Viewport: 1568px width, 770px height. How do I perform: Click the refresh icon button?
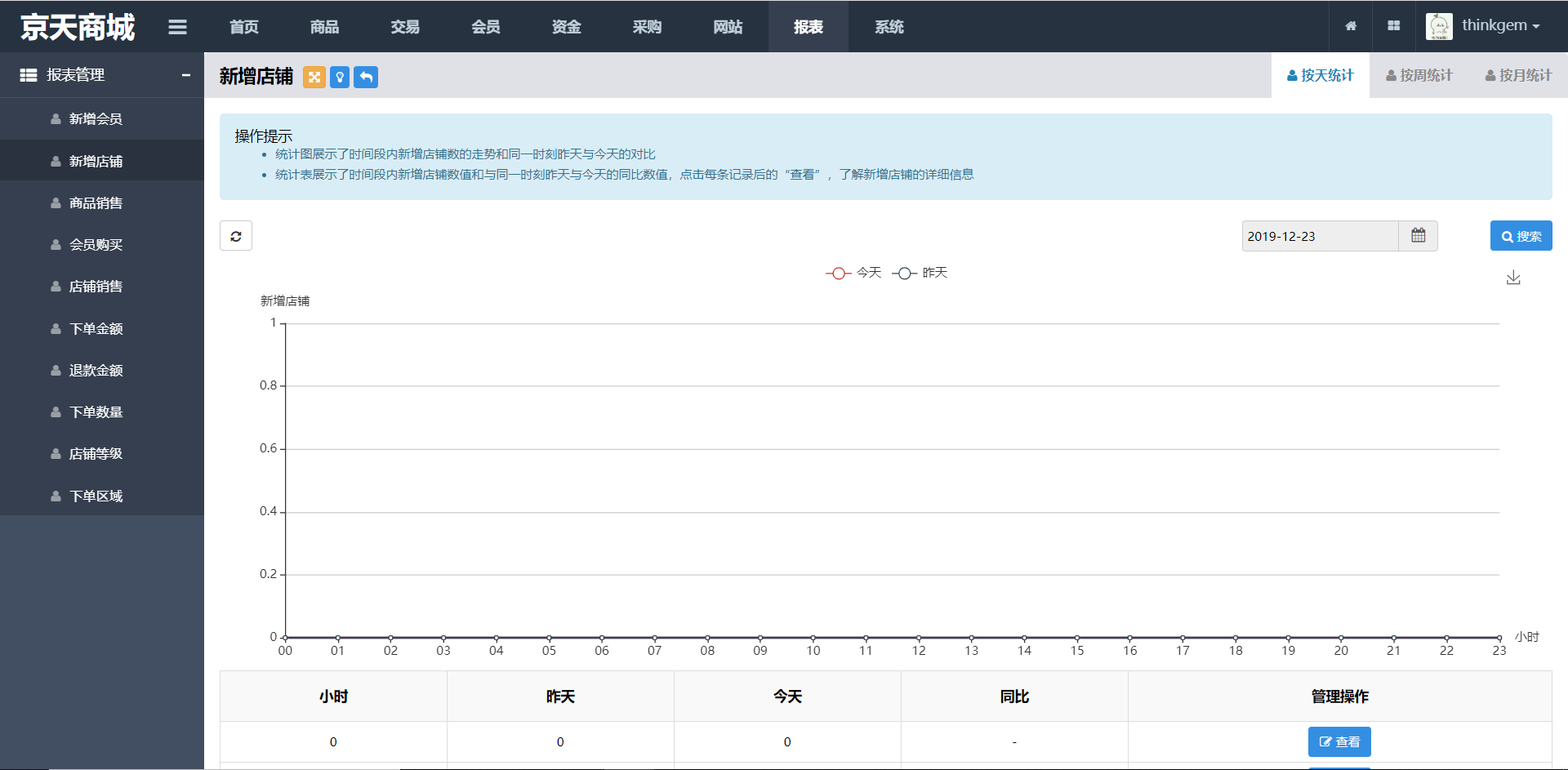[x=236, y=236]
